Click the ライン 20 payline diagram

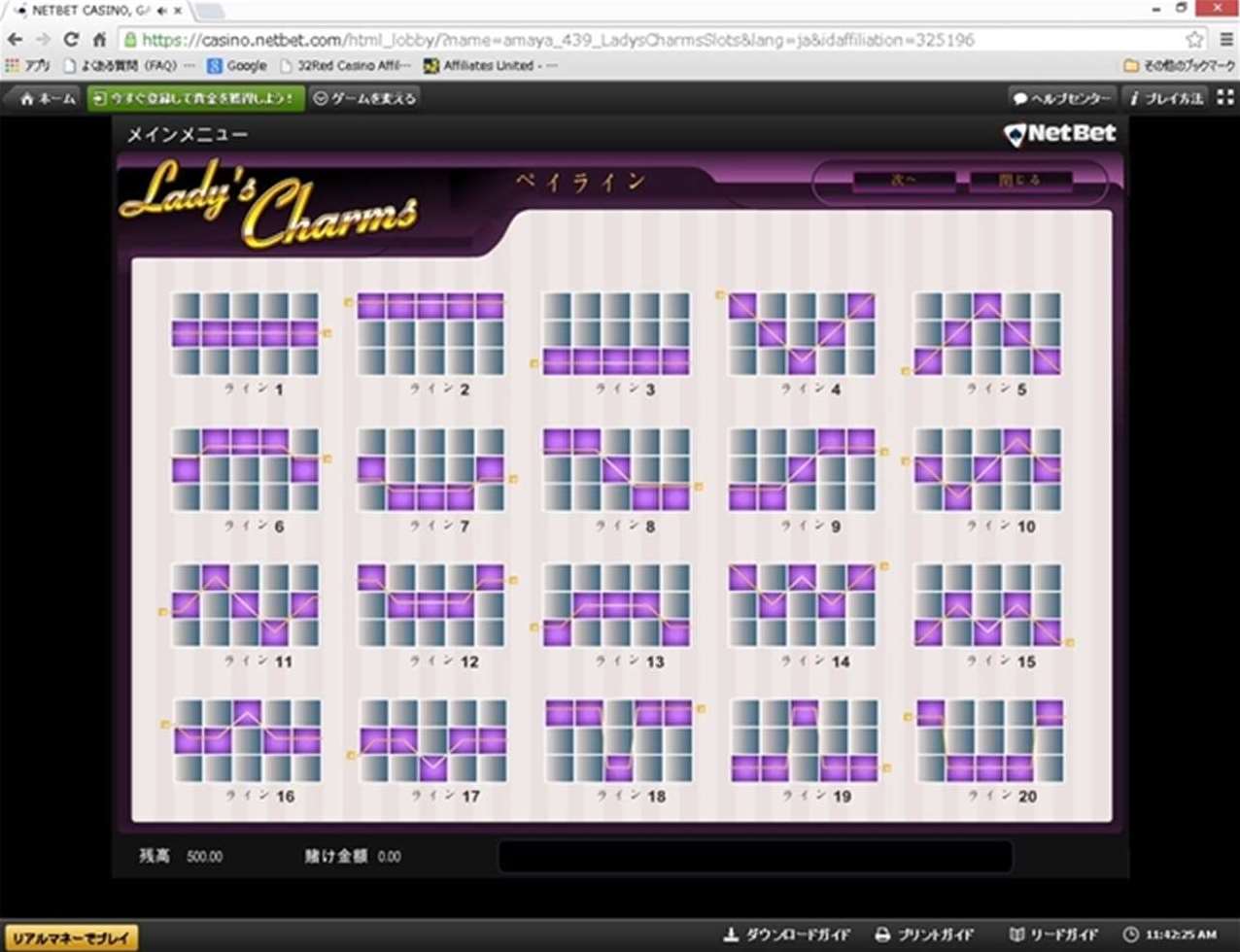989,740
